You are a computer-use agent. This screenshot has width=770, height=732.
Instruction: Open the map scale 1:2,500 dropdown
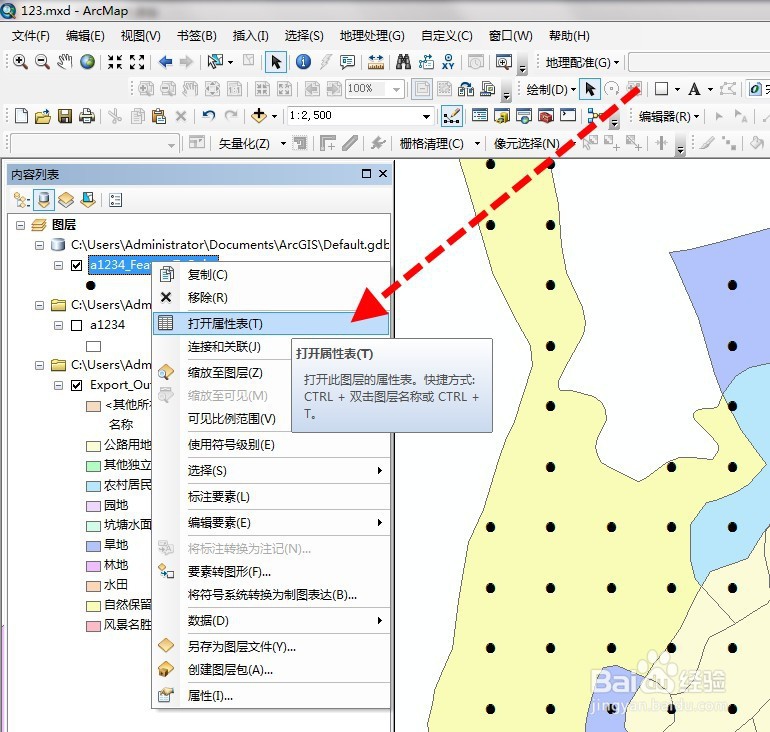(x=426, y=116)
